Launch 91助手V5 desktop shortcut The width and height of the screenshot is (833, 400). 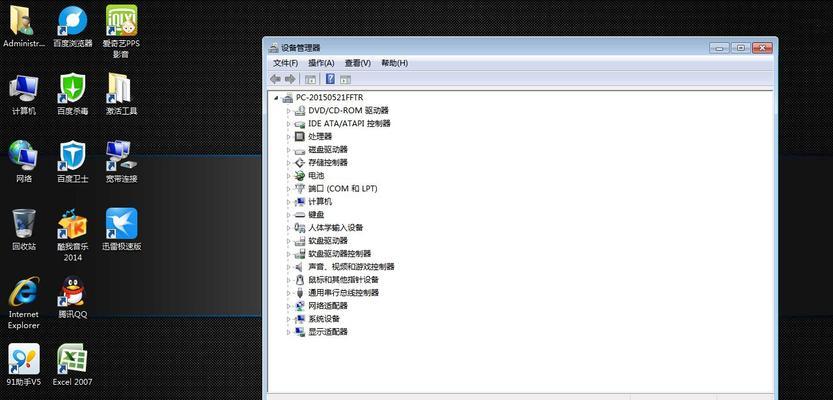click(x=23, y=365)
